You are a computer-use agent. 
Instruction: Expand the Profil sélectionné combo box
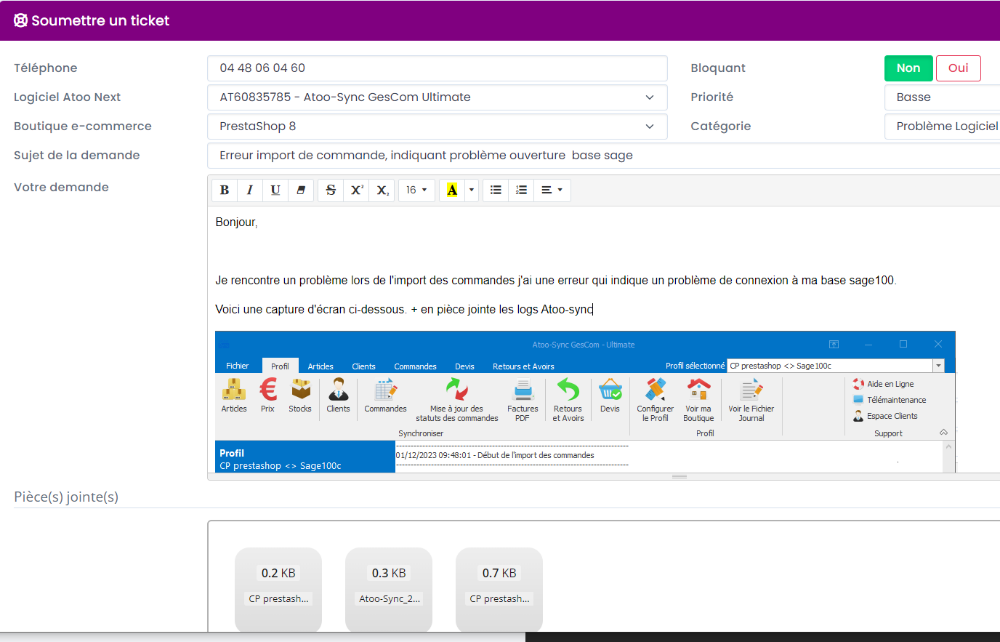pyautogui.click(x=938, y=366)
